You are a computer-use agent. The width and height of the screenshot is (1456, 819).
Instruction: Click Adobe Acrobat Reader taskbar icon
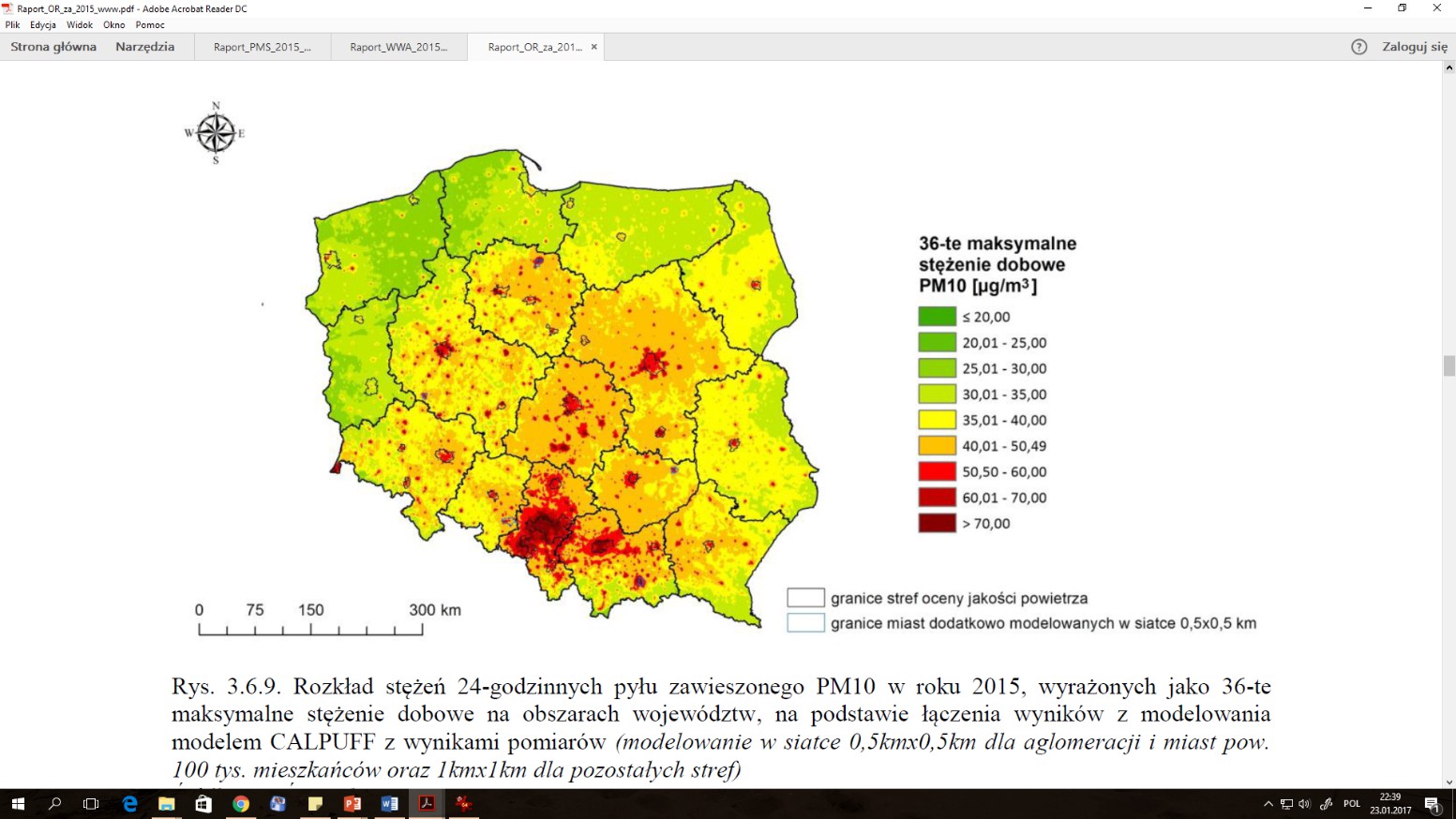427,804
